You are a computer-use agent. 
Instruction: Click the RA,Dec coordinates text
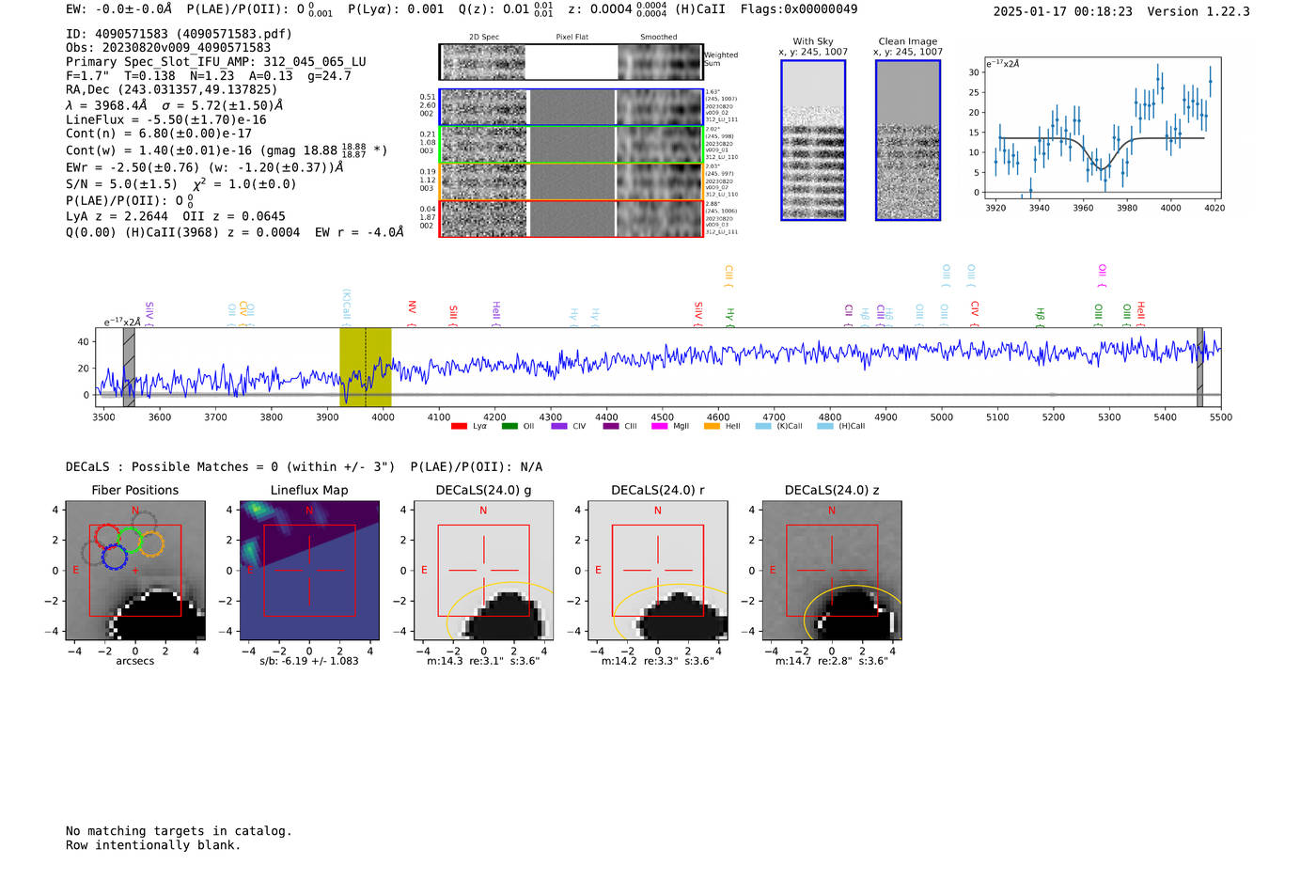(x=172, y=90)
